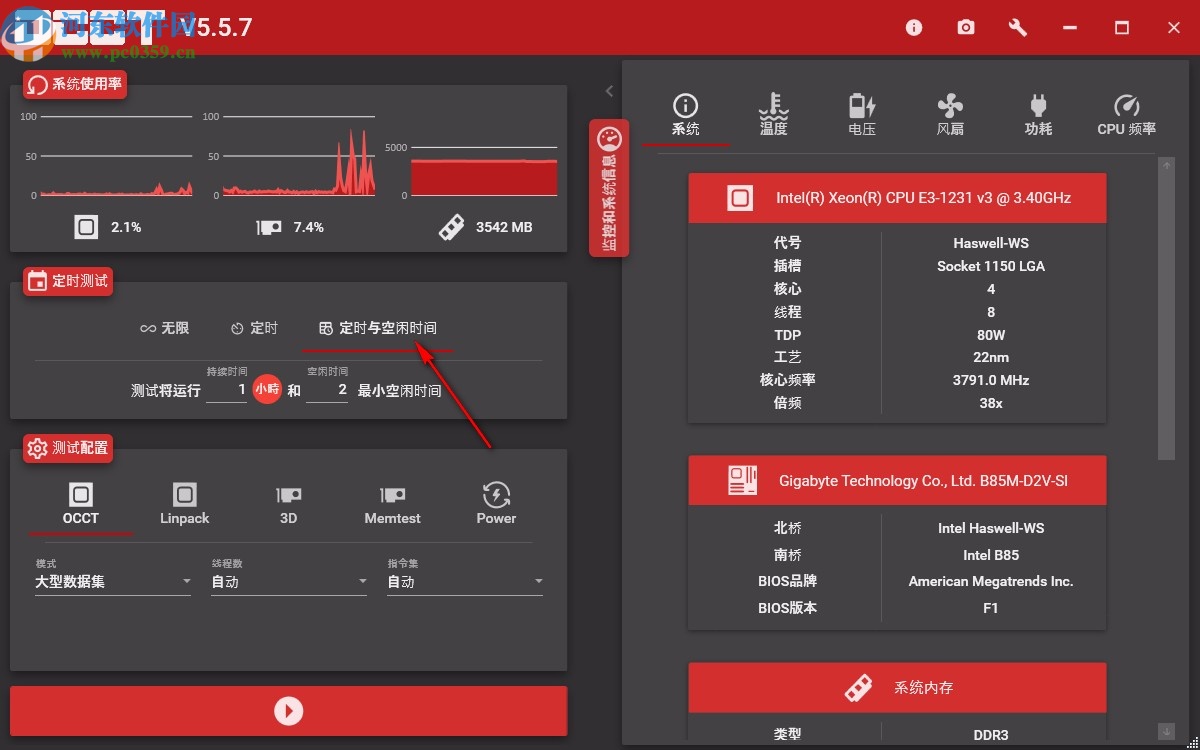Select the 无限 infinite test mode
This screenshot has width=1200, height=750.
tap(165, 327)
